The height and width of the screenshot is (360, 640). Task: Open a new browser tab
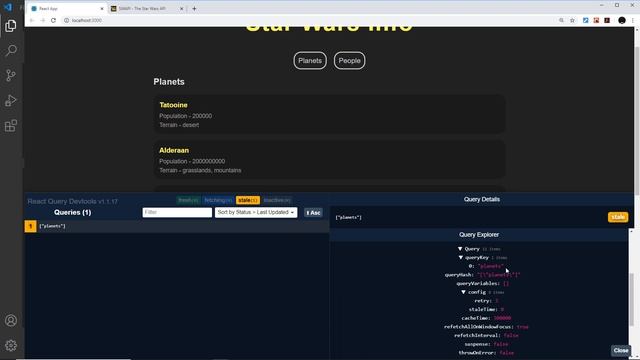[x=194, y=9]
